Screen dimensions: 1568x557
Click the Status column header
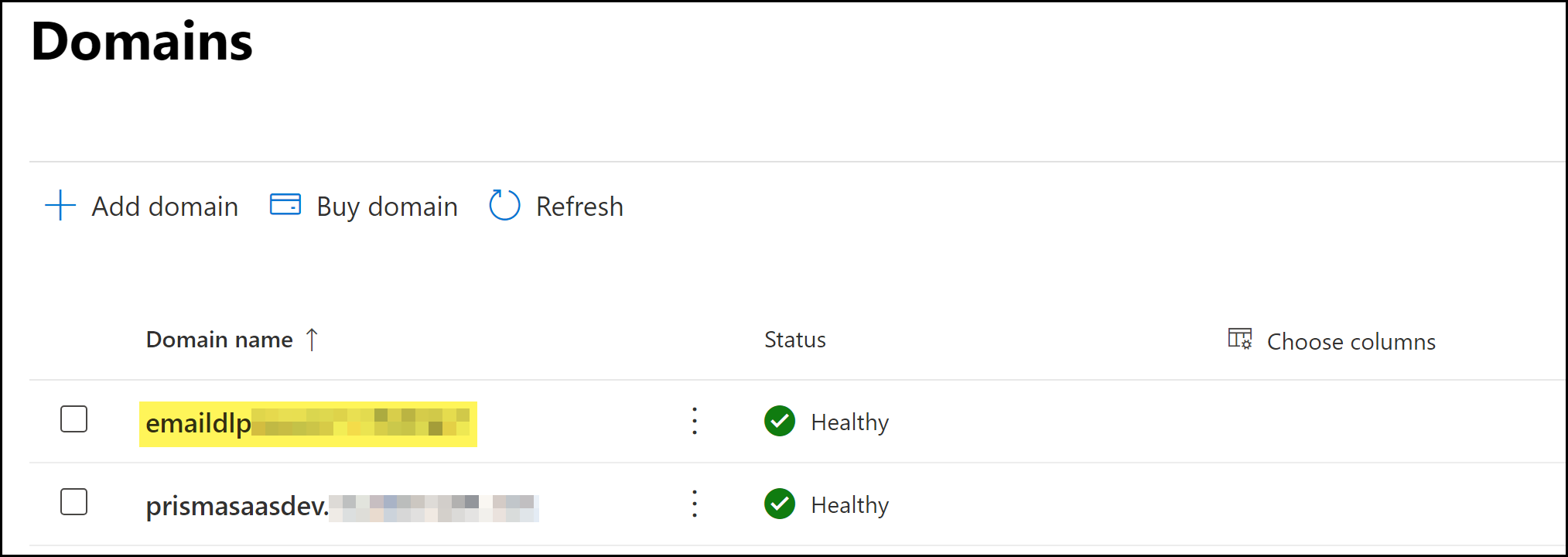click(x=794, y=340)
